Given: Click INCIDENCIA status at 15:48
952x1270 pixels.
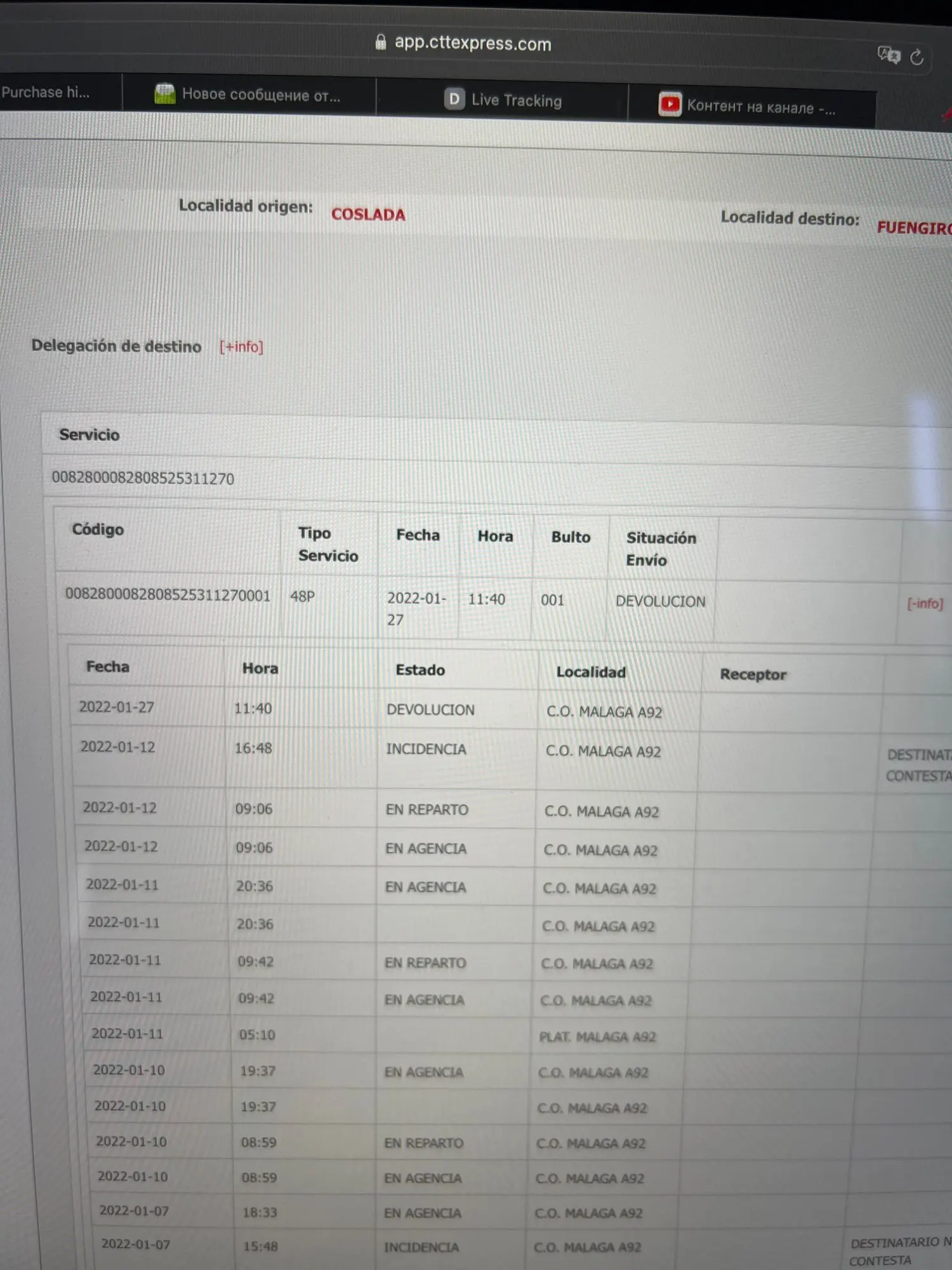Looking at the screenshot, I should 421,1247.
